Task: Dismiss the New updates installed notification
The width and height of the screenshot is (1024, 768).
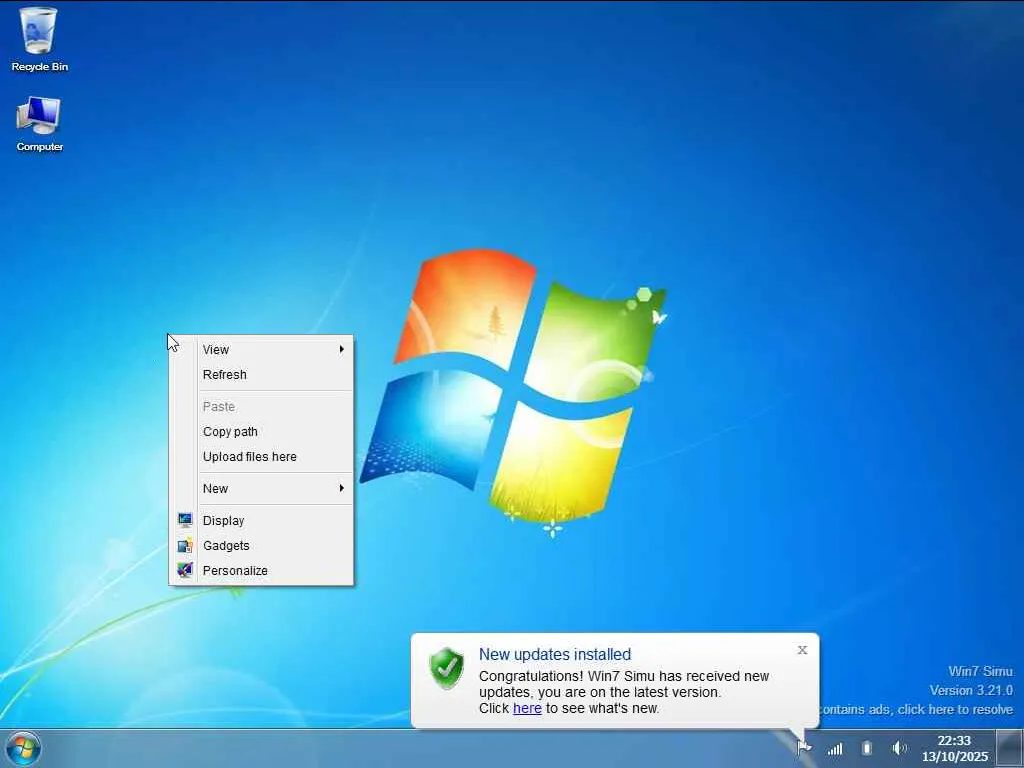Action: (802, 650)
